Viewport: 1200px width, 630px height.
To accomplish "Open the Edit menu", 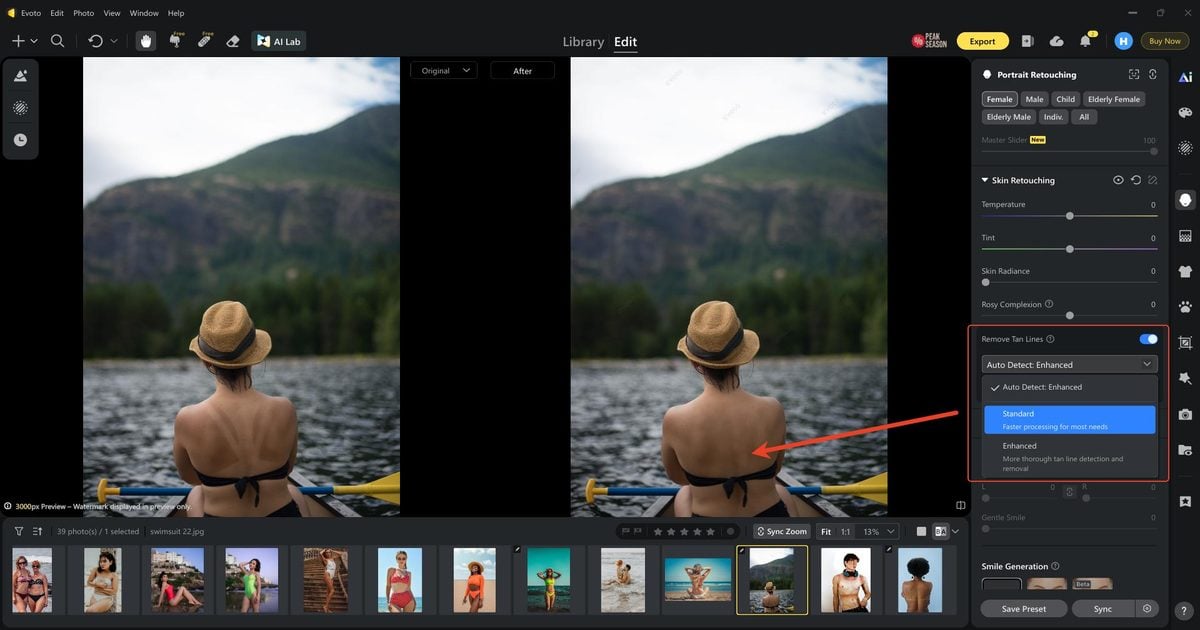I will [x=58, y=13].
